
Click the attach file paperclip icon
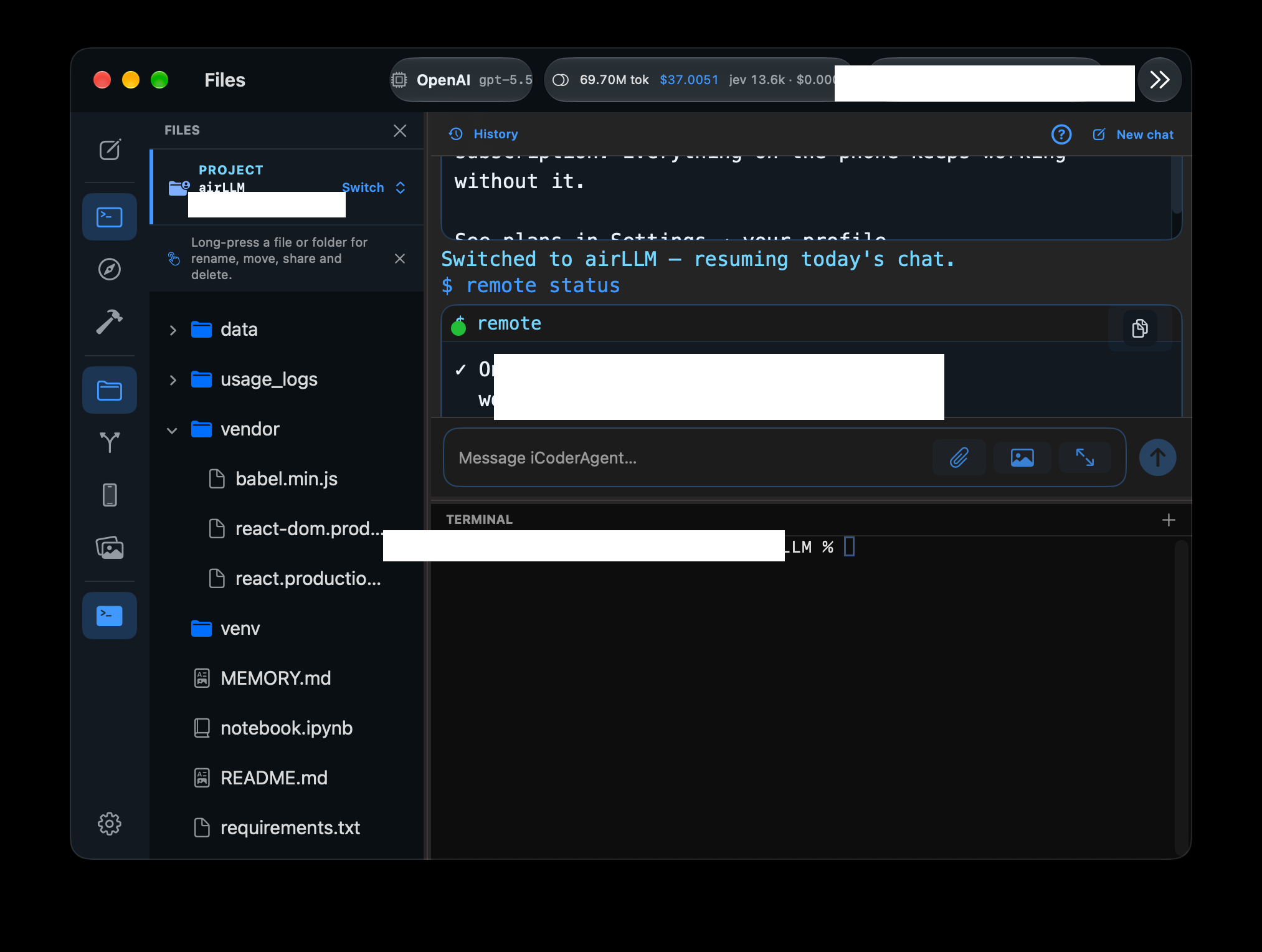coord(959,458)
